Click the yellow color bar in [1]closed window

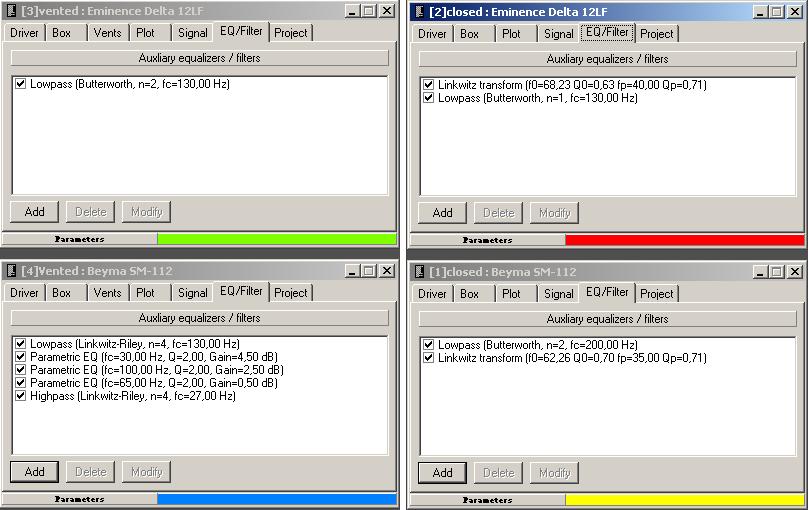(685, 500)
